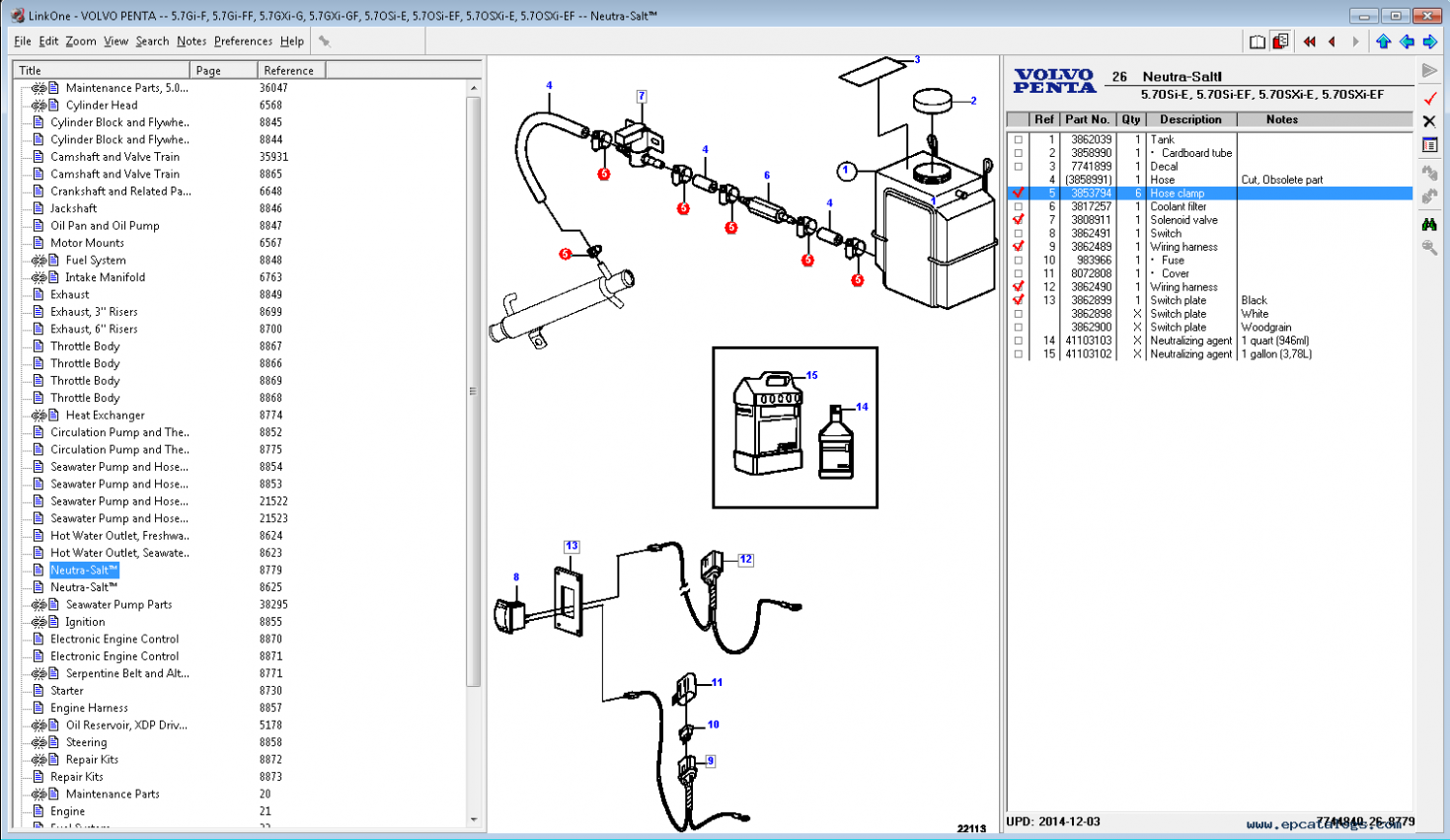The height and width of the screenshot is (840, 1450).
Task: Click the binoculars search icon
Action: pyautogui.click(x=1428, y=222)
